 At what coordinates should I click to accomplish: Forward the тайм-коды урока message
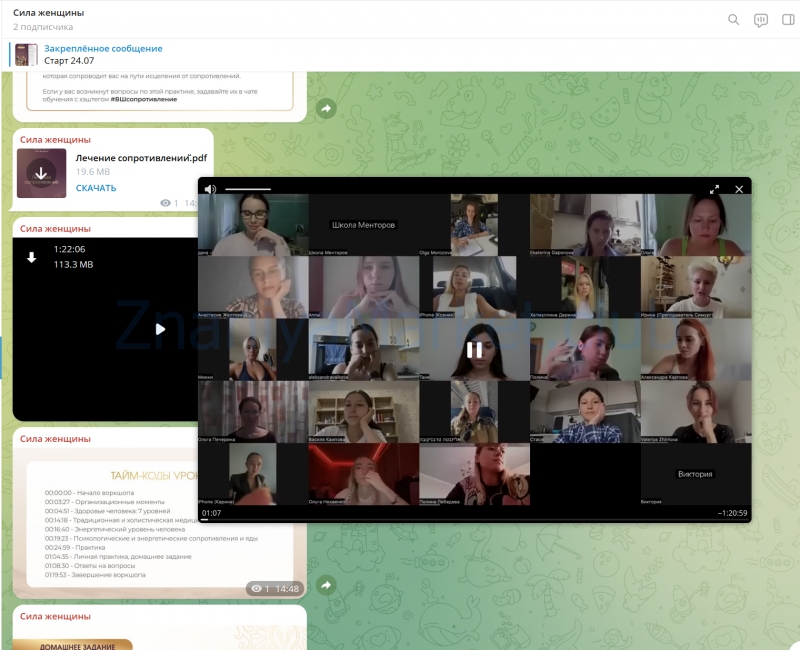[326, 584]
